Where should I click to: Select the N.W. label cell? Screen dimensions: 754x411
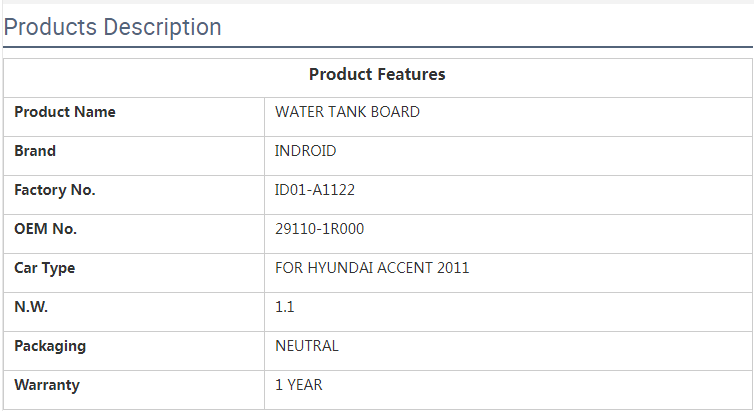tap(31, 307)
